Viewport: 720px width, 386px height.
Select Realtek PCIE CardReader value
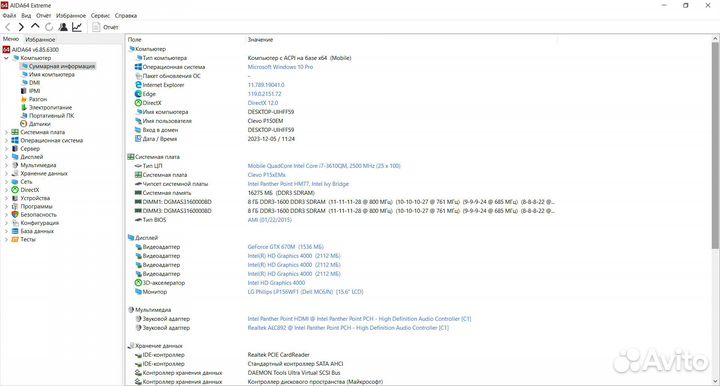point(278,355)
